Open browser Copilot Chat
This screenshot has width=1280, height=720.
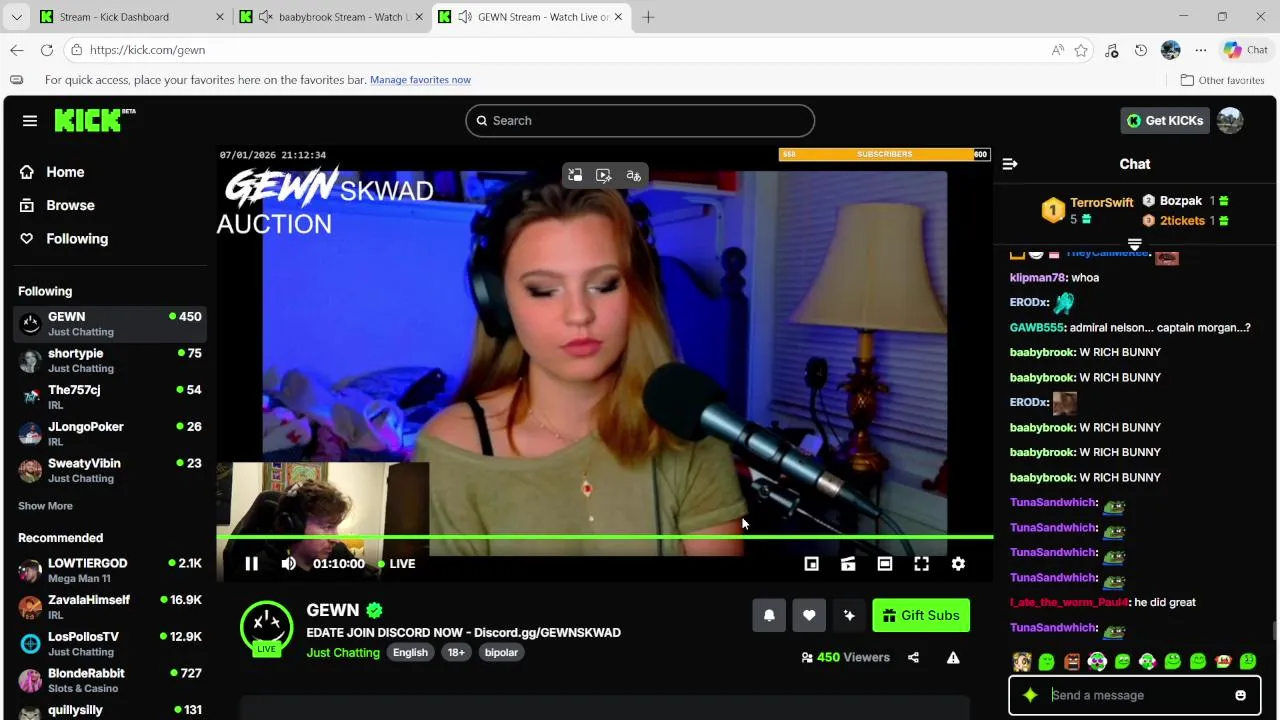point(1245,50)
